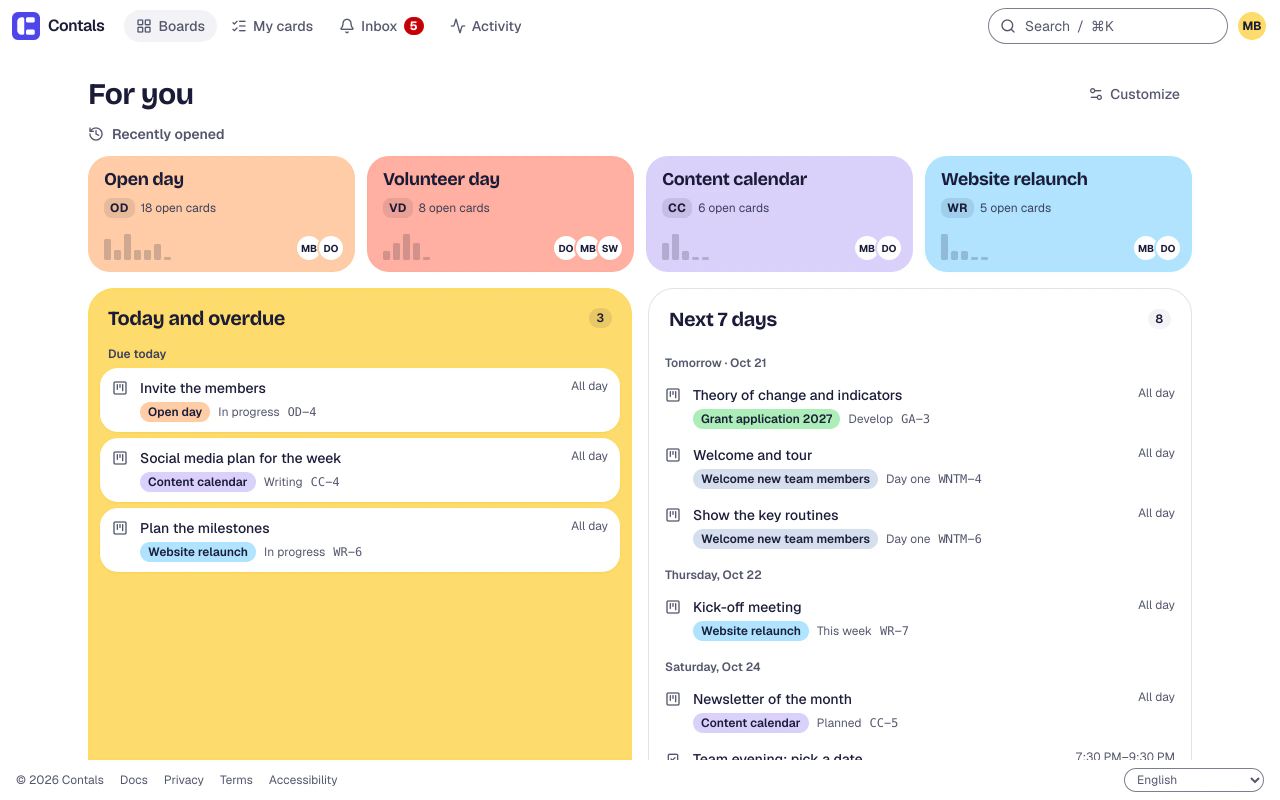Click the "Plan the milestones" card title
1280x800 pixels.
pyautogui.click(x=205, y=528)
